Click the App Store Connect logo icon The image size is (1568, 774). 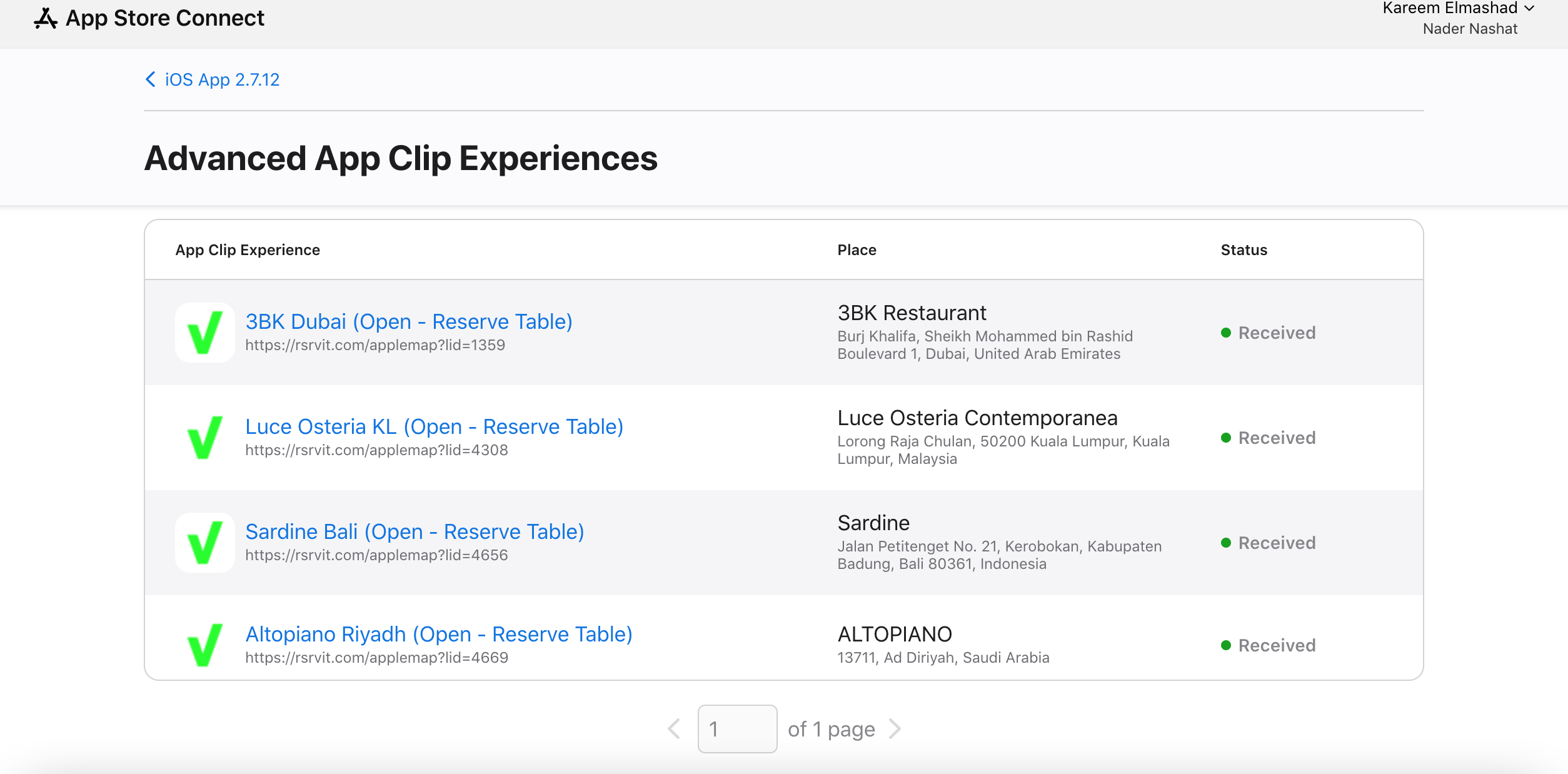(46, 19)
